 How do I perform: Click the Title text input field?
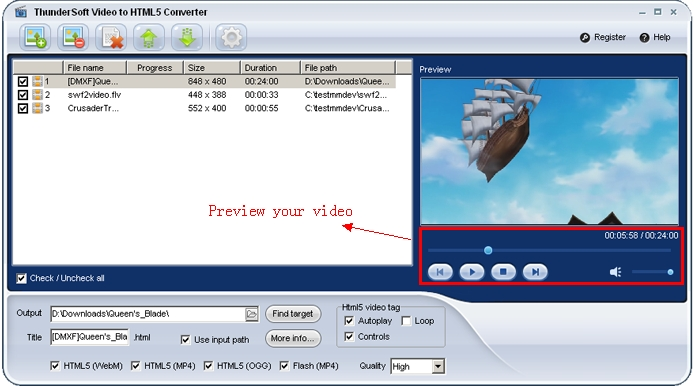coord(90,337)
